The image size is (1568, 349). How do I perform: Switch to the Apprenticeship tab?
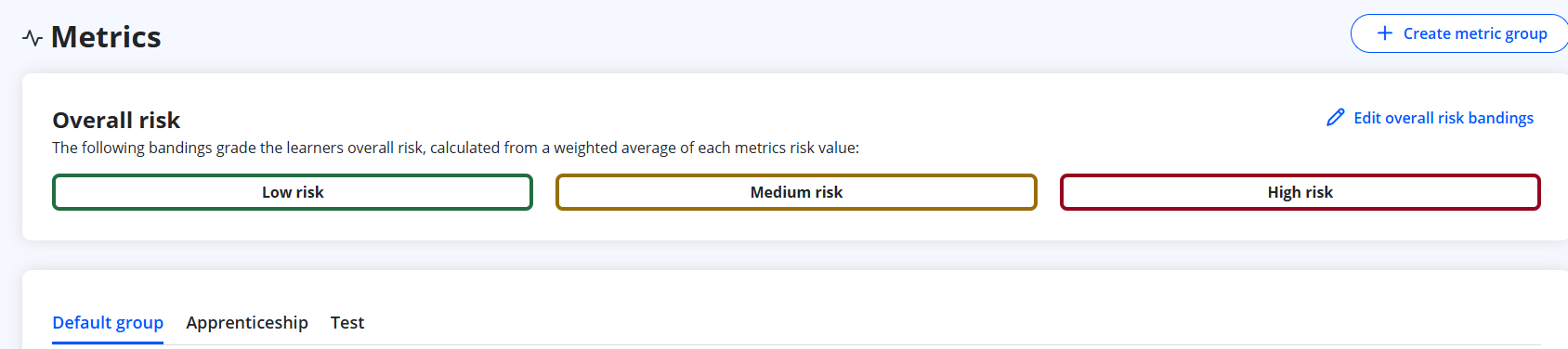[x=247, y=323]
